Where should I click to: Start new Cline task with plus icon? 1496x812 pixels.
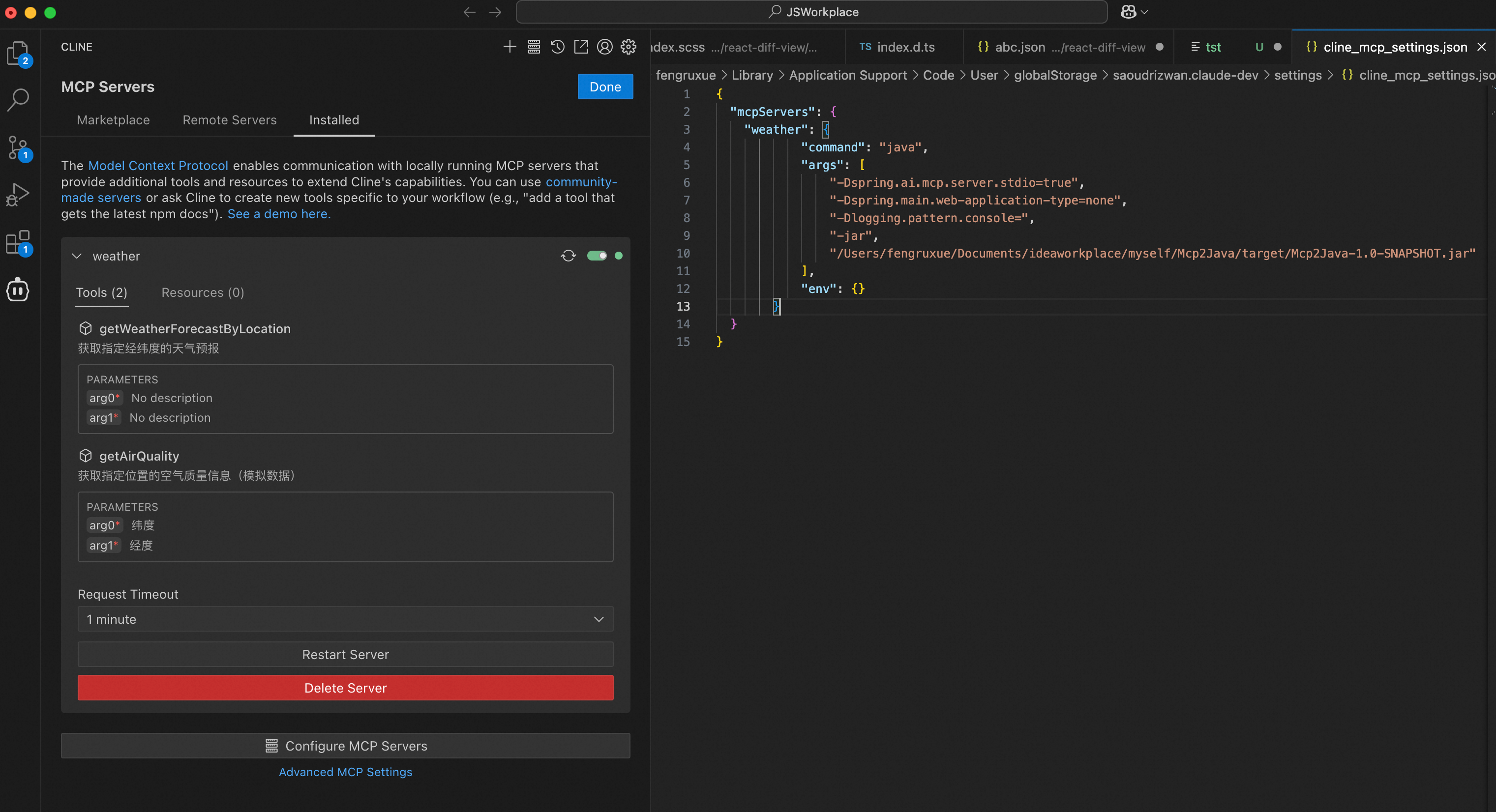click(x=509, y=46)
